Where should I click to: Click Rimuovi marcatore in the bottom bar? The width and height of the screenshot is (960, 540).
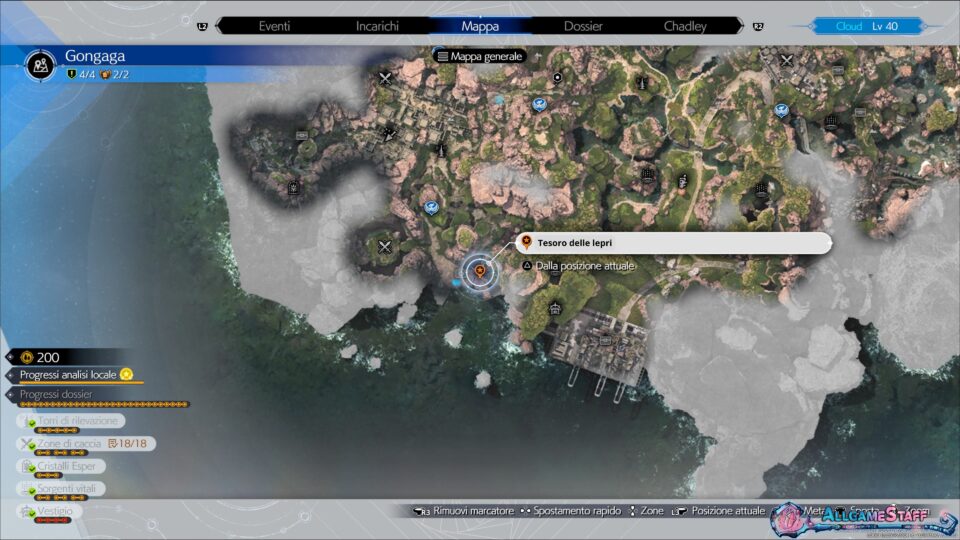464,511
